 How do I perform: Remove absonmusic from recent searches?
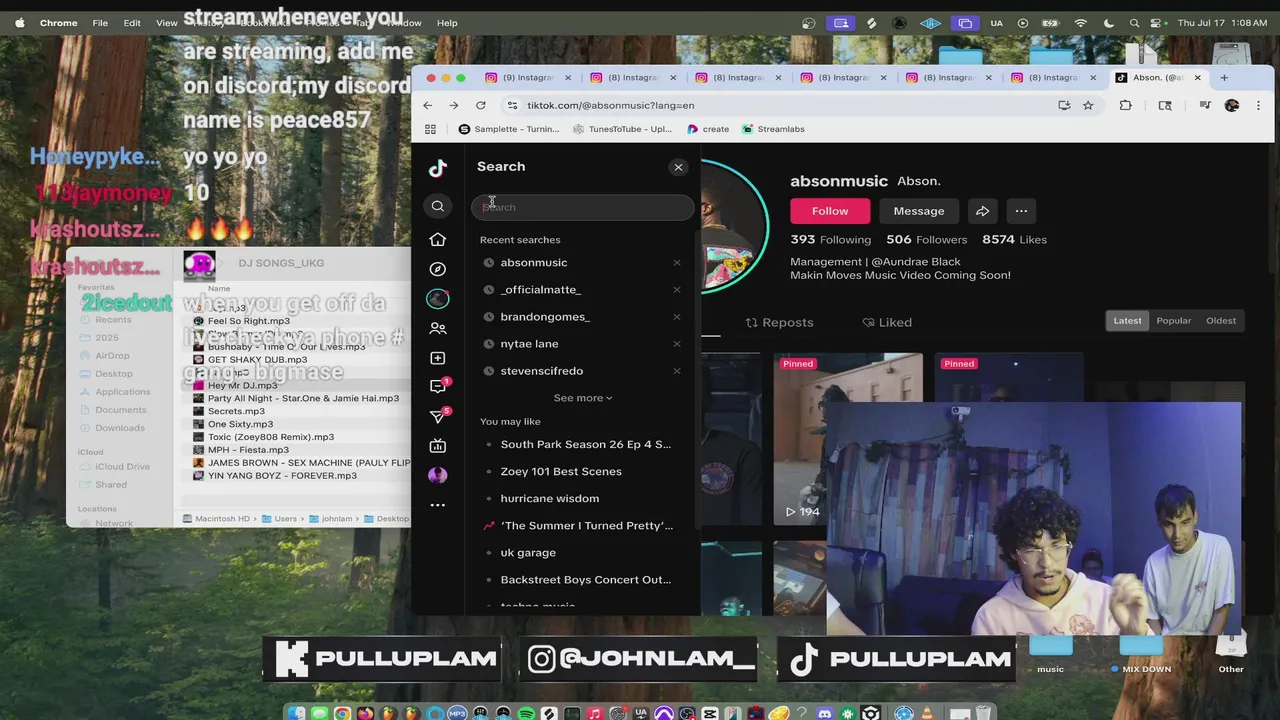[x=677, y=263]
